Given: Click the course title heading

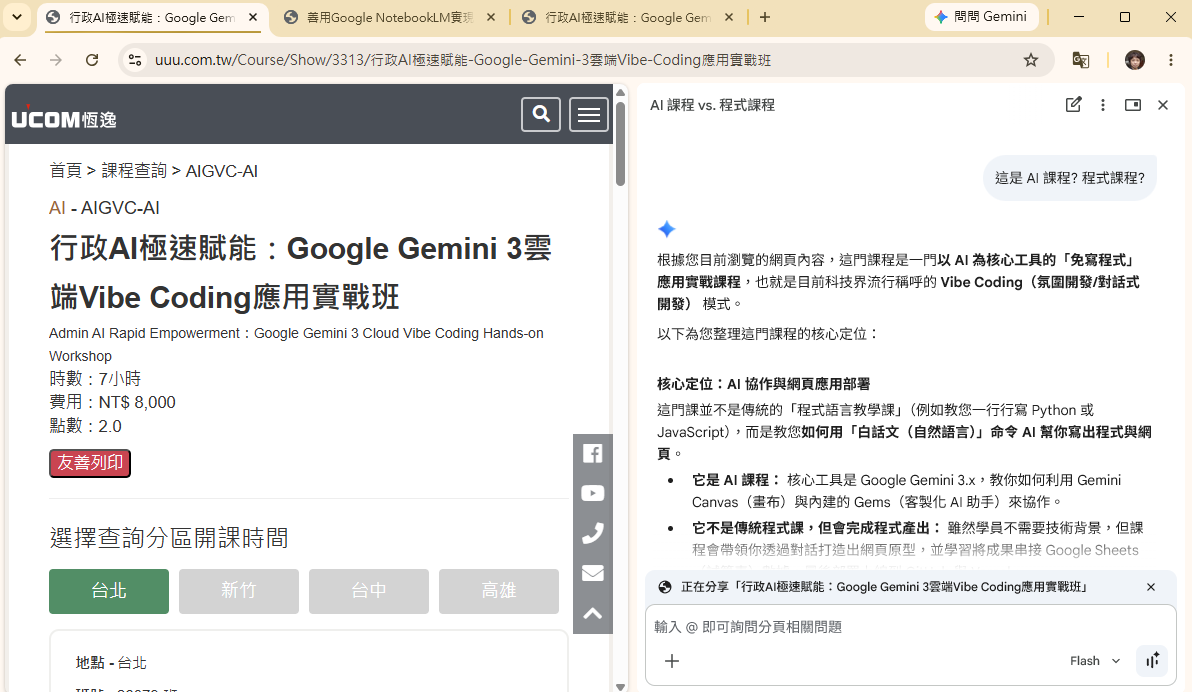Looking at the screenshot, I should pos(301,272).
